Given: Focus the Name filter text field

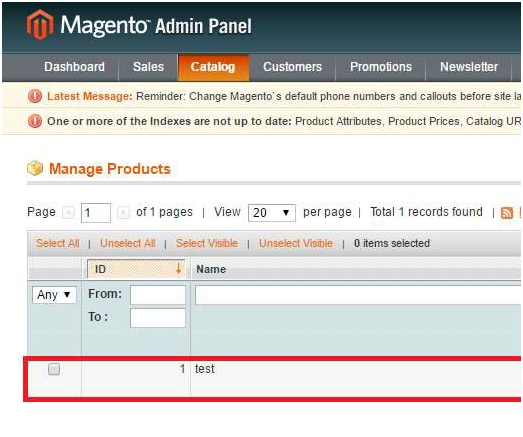Looking at the screenshot, I should pyautogui.click(x=358, y=295).
